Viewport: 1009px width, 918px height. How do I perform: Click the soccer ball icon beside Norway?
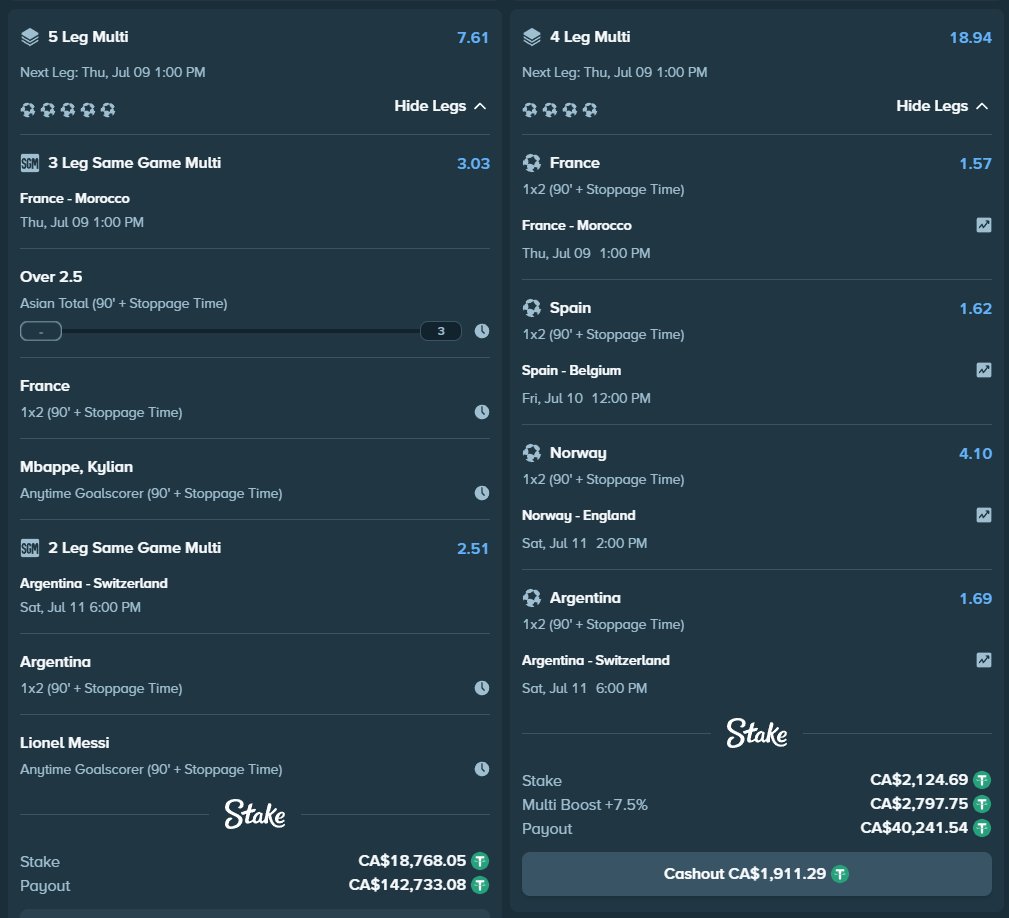(532, 453)
